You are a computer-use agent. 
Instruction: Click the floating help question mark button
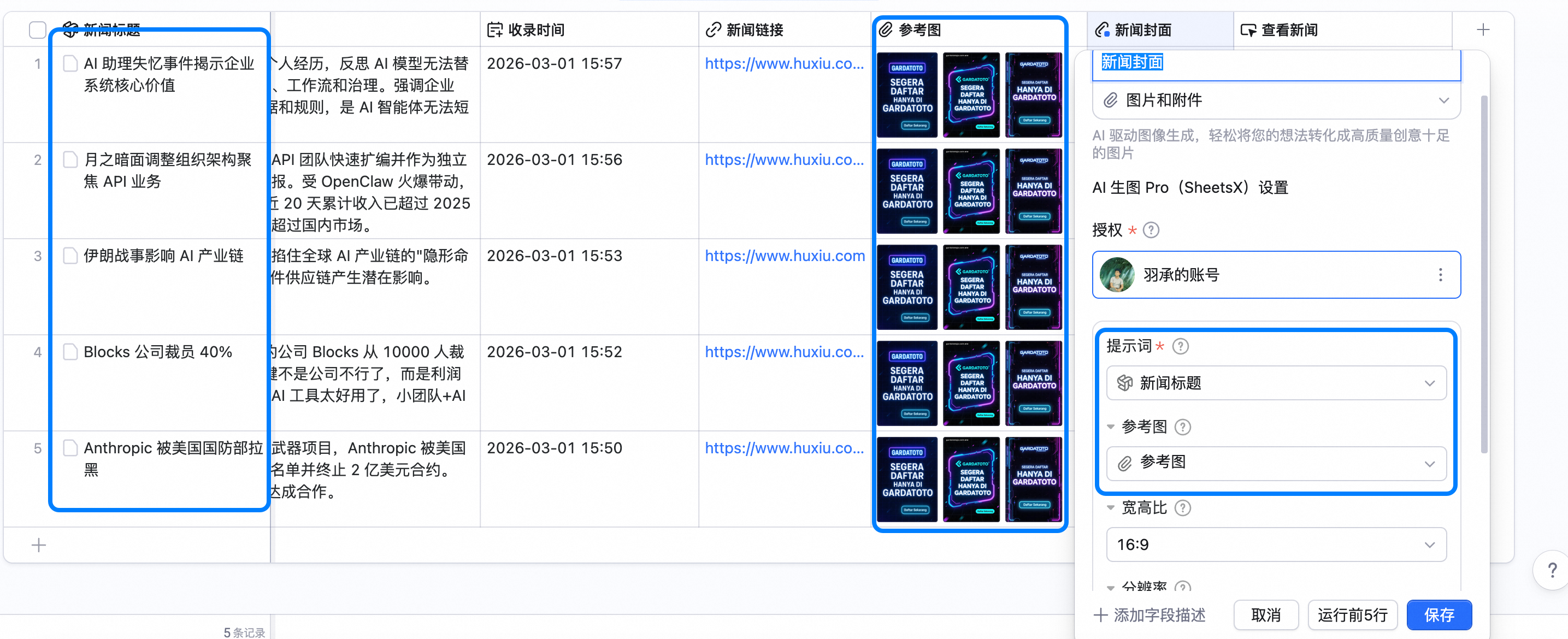[1552, 570]
